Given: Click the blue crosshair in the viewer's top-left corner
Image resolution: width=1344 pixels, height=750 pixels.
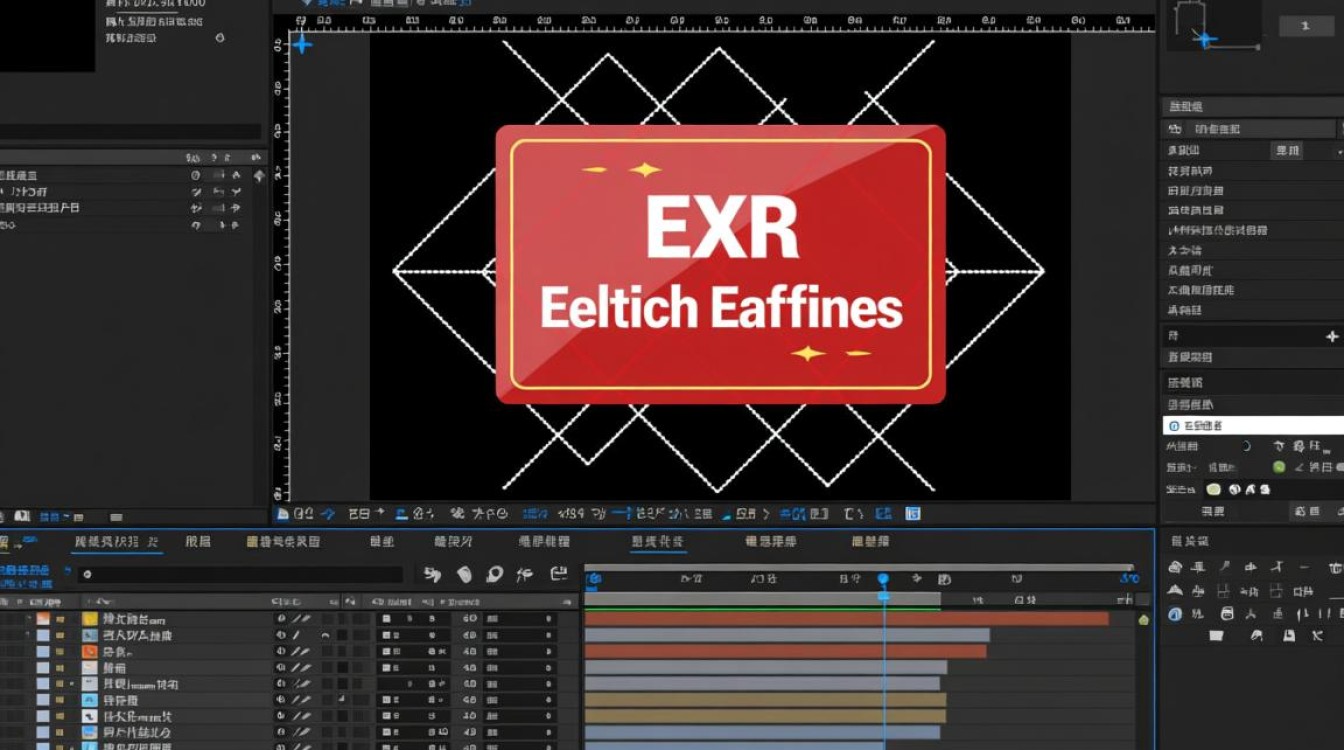Looking at the screenshot, I should coord(301,44).
